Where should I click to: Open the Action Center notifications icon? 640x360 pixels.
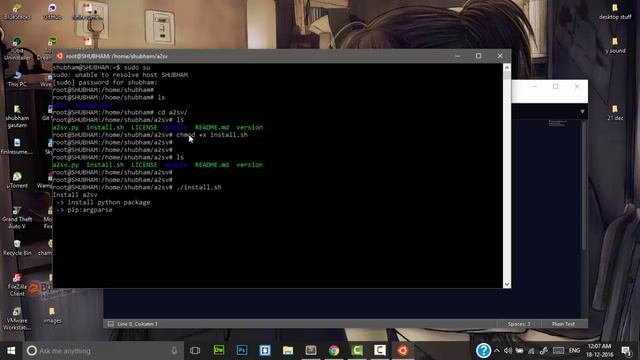(626, 351)
